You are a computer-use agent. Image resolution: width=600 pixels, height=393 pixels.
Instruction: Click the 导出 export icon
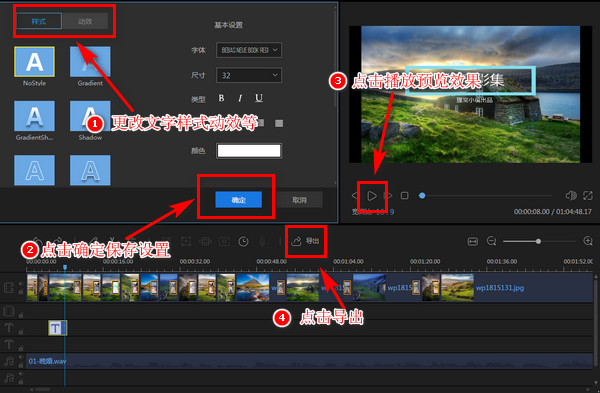coord(297,241)
